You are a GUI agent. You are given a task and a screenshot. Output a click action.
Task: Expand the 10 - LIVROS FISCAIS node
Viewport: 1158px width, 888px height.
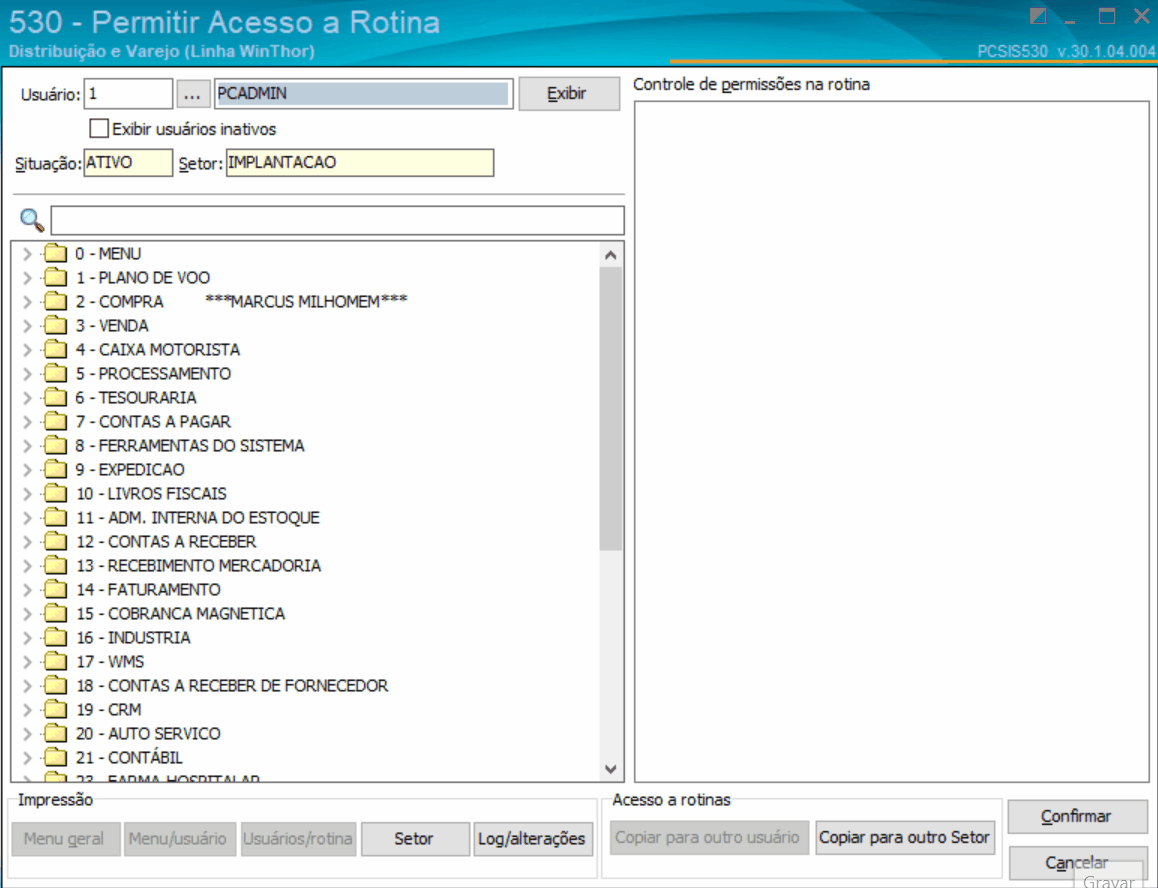pos(27,494)
